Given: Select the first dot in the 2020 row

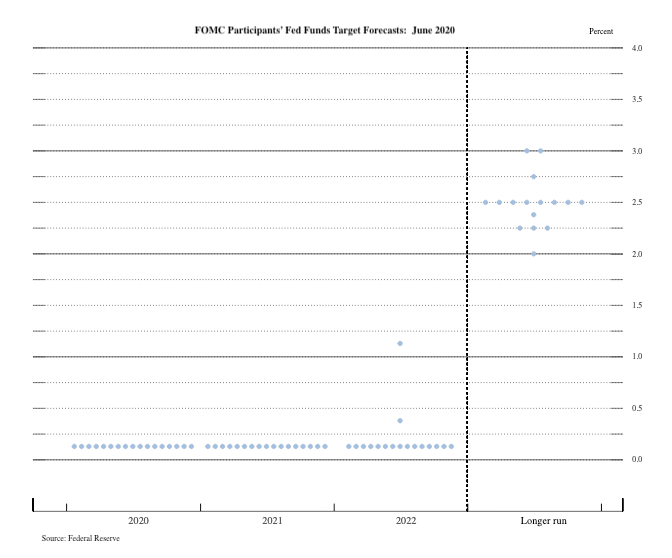Looking at the screenshot, I should (x=75, y=446).
